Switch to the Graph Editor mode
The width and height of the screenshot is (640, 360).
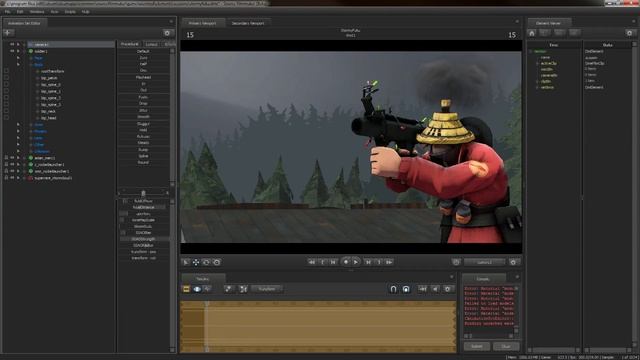207,289
